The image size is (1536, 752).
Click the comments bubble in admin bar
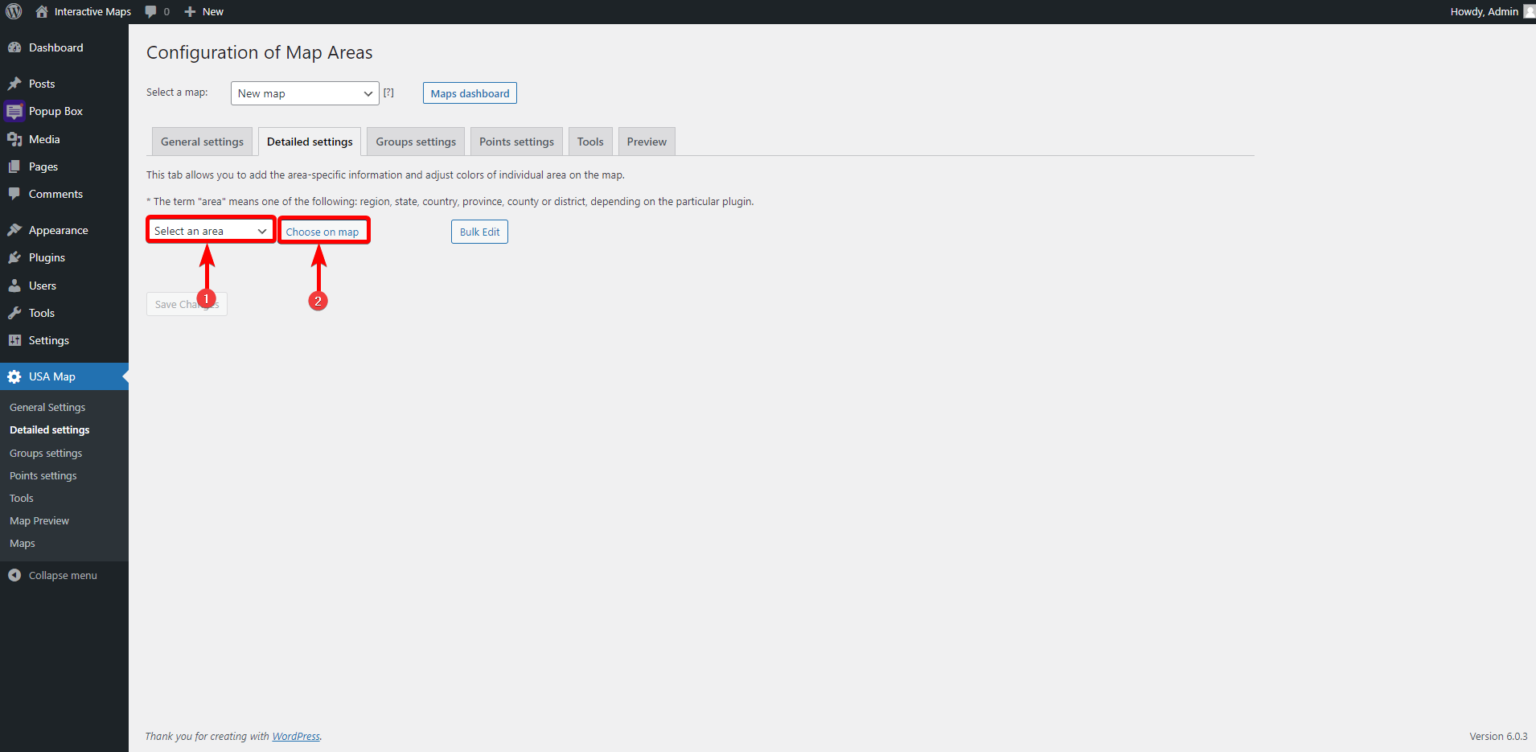[156, 12]
